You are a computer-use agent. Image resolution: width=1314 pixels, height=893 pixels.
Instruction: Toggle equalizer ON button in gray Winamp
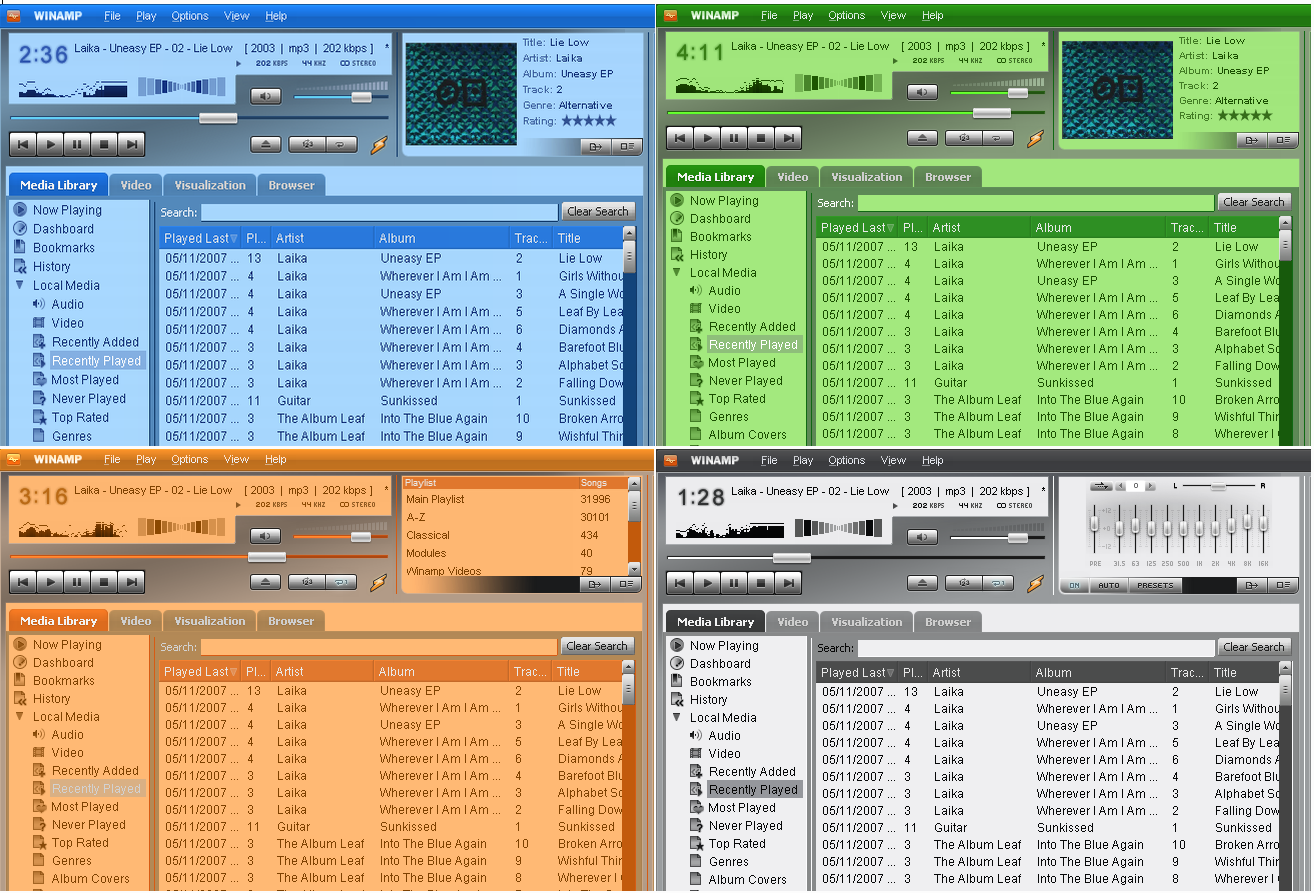(1075, 586)
